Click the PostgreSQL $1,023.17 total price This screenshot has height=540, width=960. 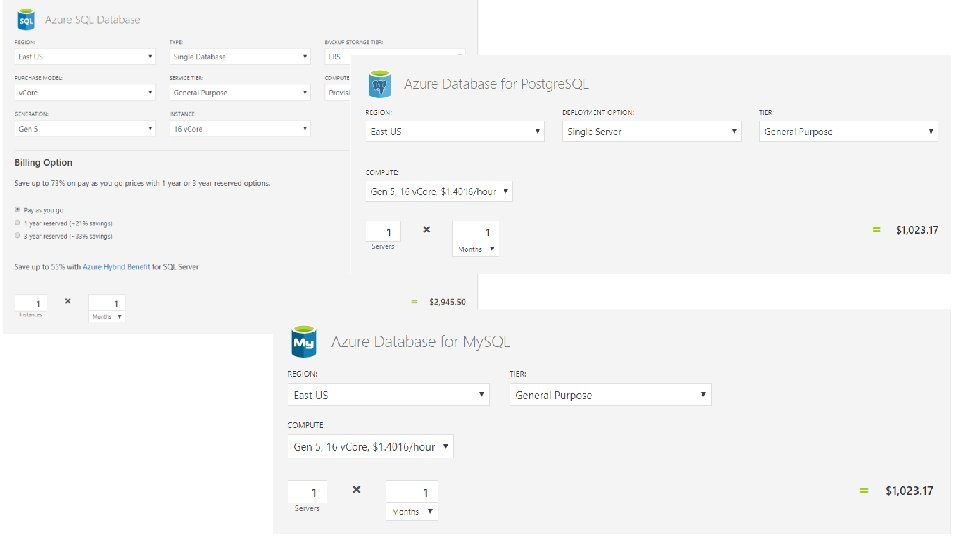click(917, 230)
